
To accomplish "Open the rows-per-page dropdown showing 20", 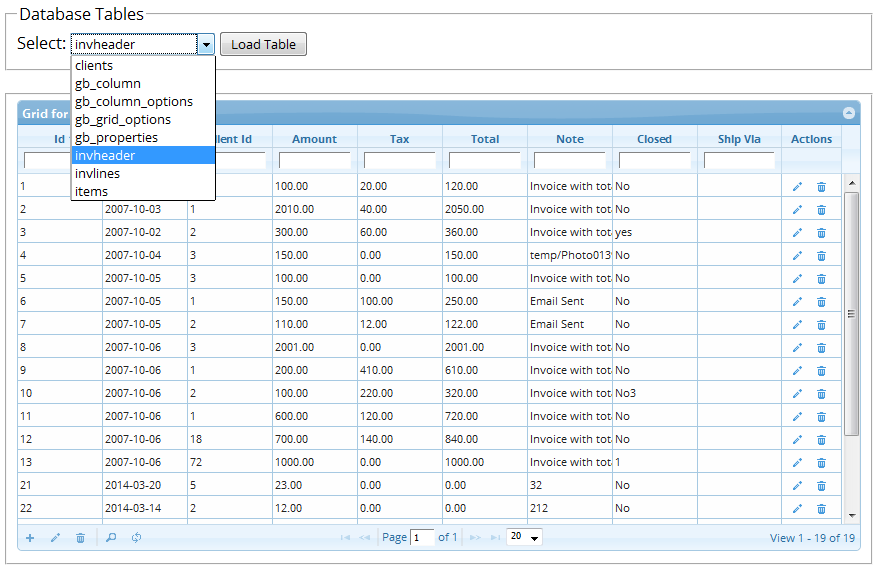I will [524, 537].
